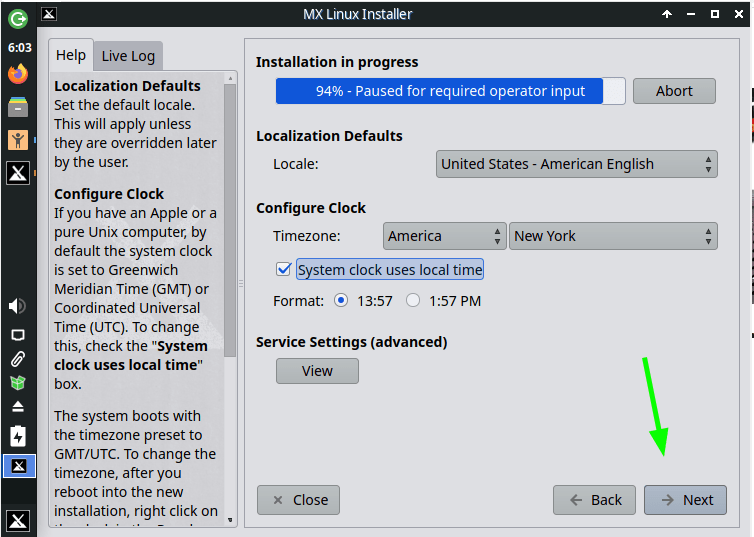Click the 6:03 panel clock
The width and height of the screenshot is (754, 537).
[x=20, y=48]
